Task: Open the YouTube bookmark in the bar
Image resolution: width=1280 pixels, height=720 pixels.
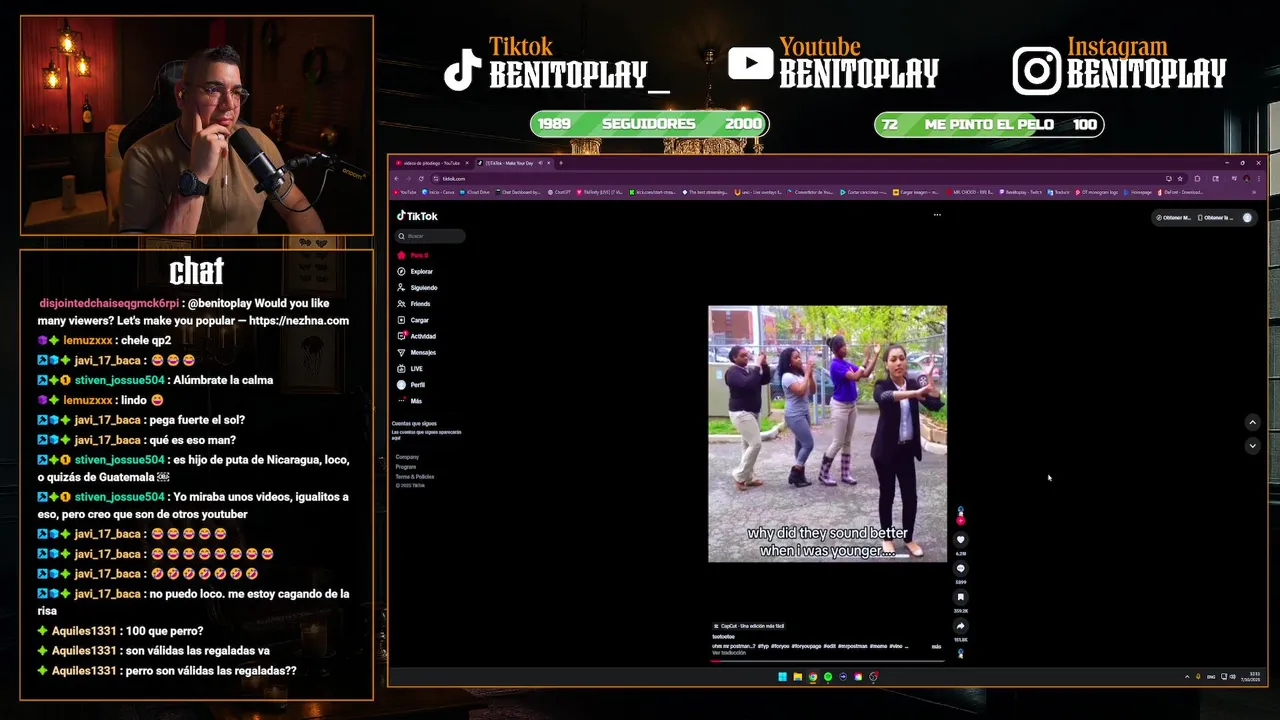Action: 405,192
